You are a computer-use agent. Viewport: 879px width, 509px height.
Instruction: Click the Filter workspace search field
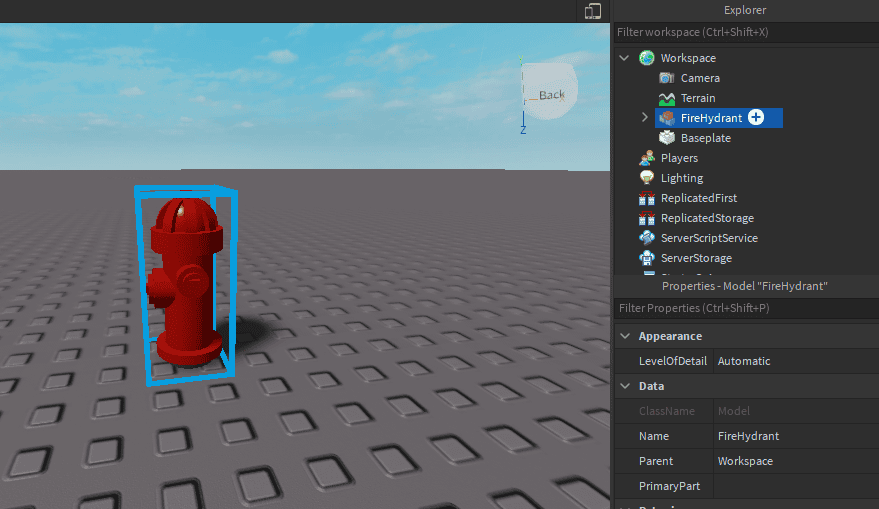point(746,32)
